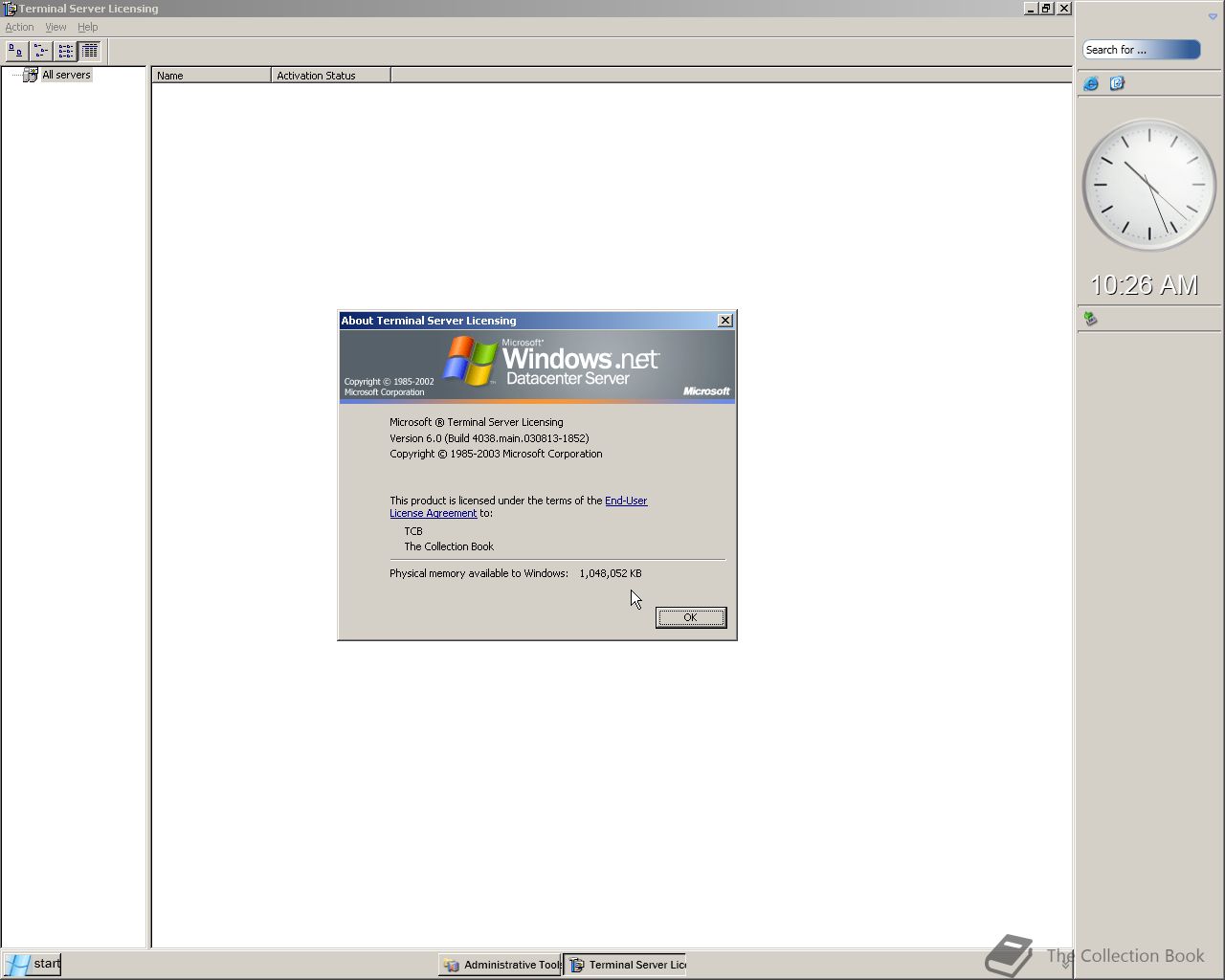
Task: Open the Action menu
Action: coord(19,27)
